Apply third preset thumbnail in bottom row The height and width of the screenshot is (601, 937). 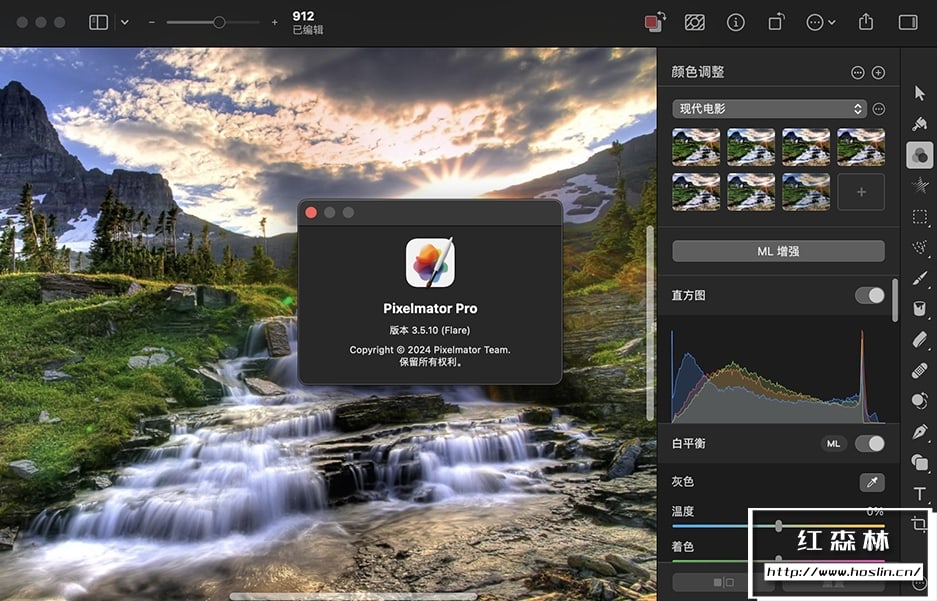pyautogui.click(x=806, y=192)
